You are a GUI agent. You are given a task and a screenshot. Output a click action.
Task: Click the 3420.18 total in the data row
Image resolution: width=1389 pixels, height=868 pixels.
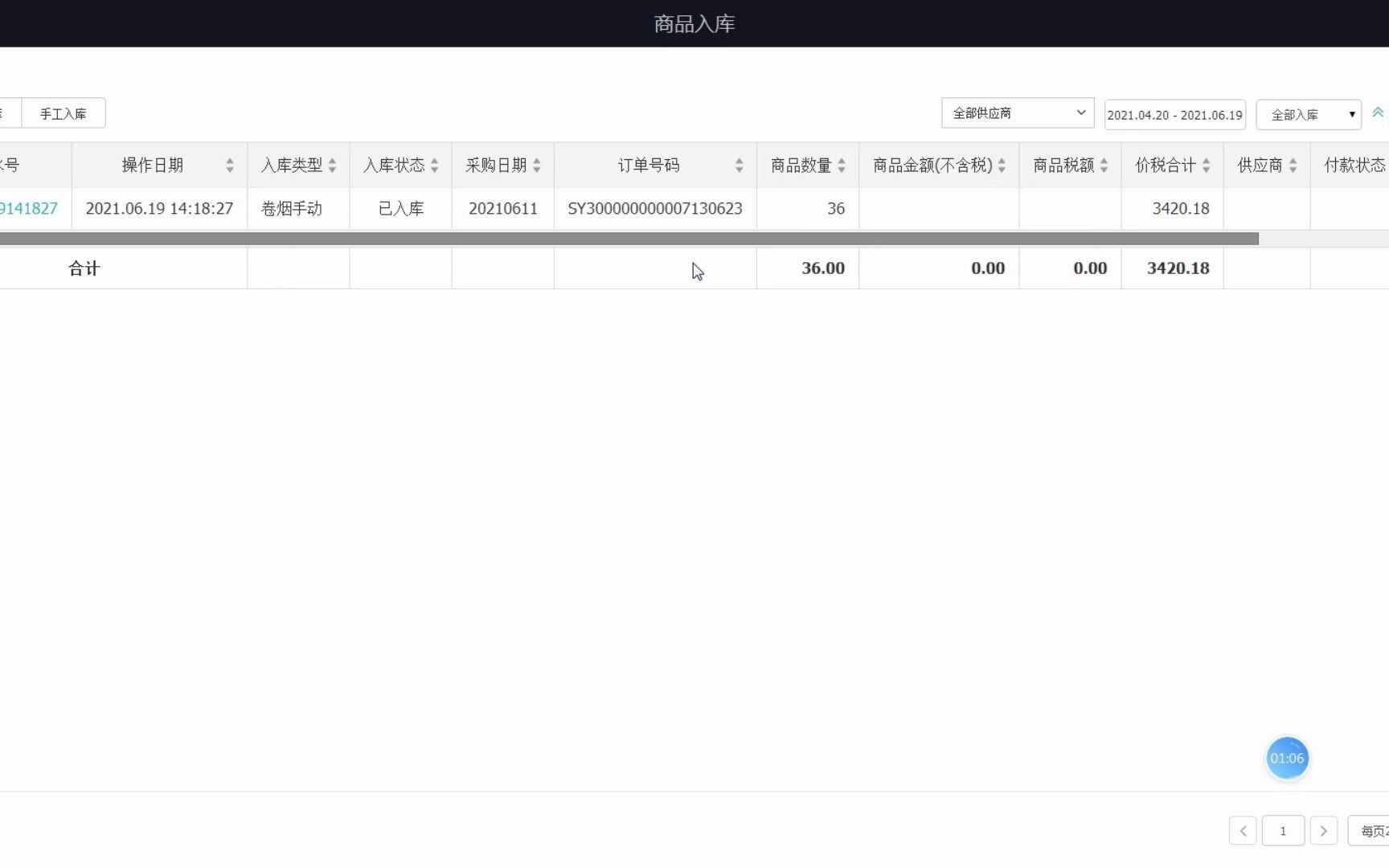[1180, 208]
